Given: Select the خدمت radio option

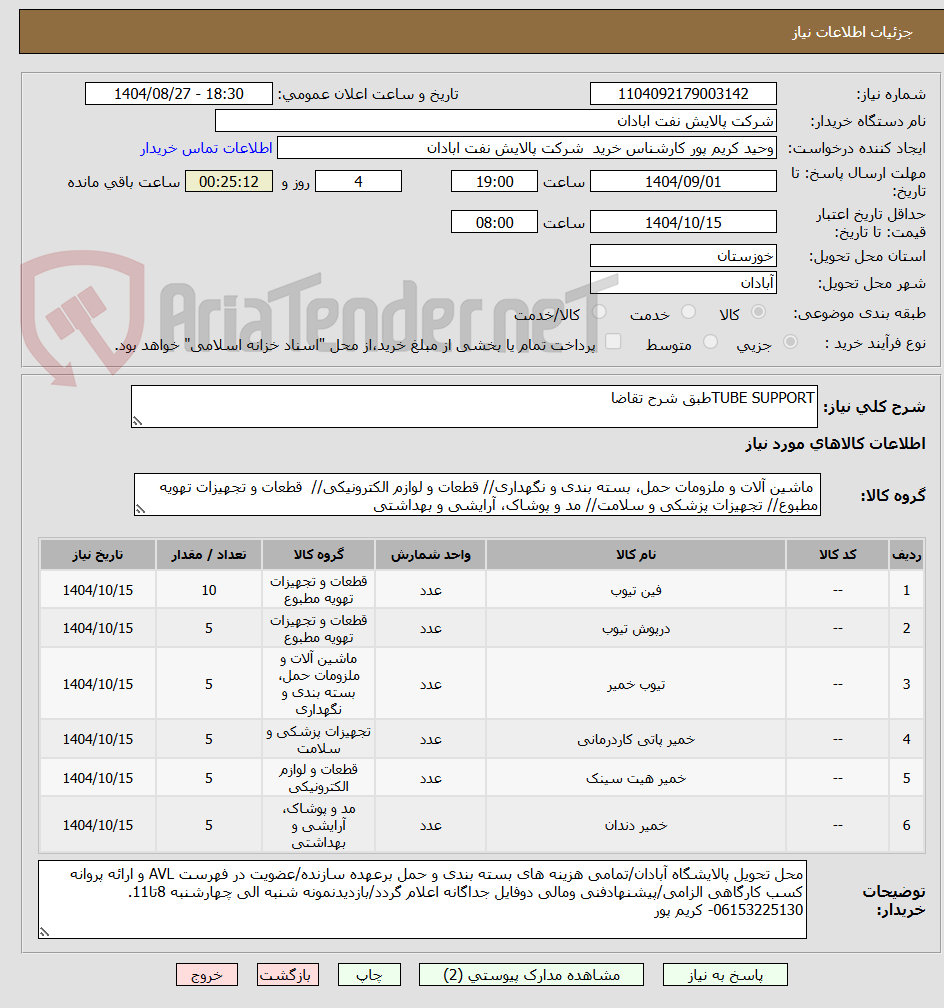Looking at the screenshot, I should point(689,311).
